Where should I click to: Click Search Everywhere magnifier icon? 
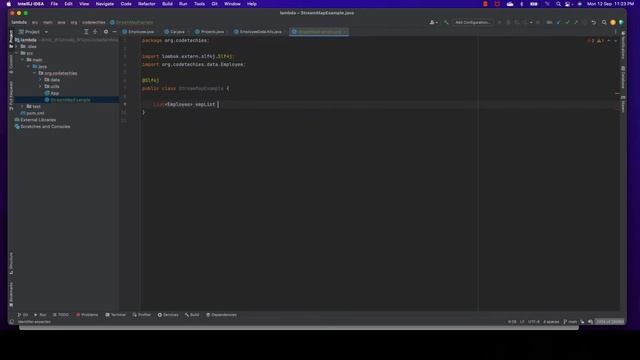[x=604, y=22]
